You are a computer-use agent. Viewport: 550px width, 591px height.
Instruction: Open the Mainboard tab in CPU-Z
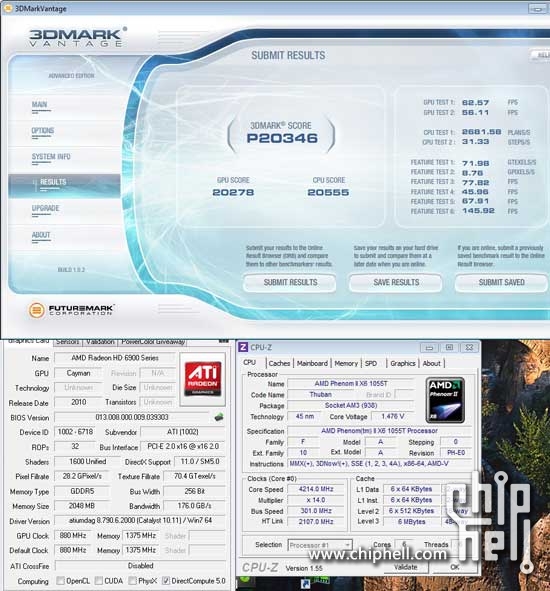tap(312, 363)
